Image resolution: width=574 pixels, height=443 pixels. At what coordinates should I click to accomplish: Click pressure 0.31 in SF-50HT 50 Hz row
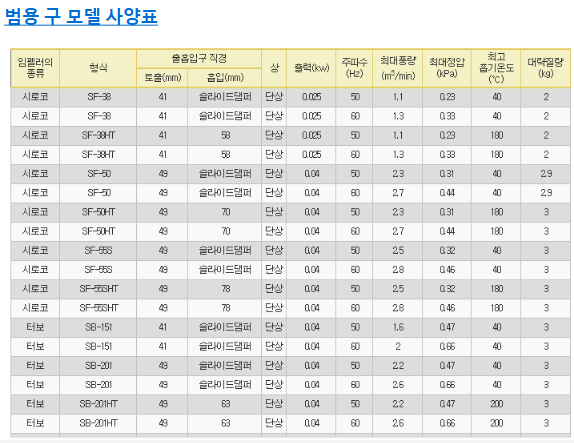click(447, 212)
